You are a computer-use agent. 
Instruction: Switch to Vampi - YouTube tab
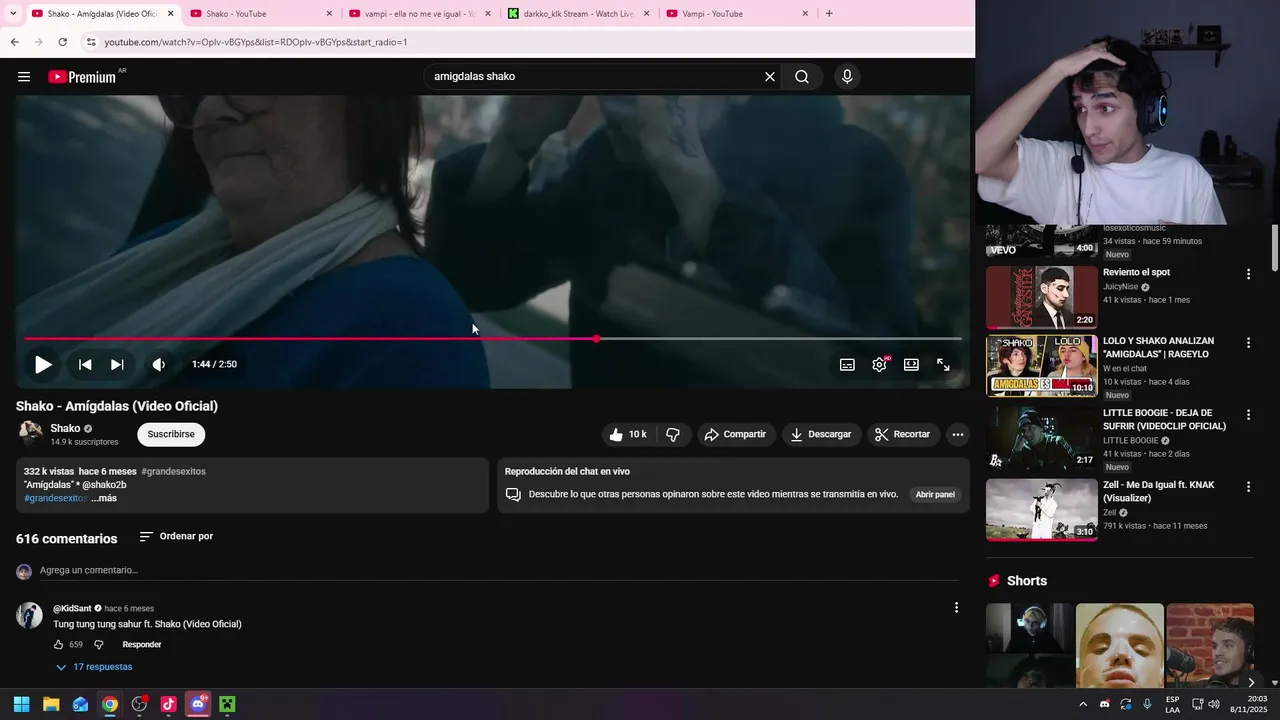click(736, 14)
